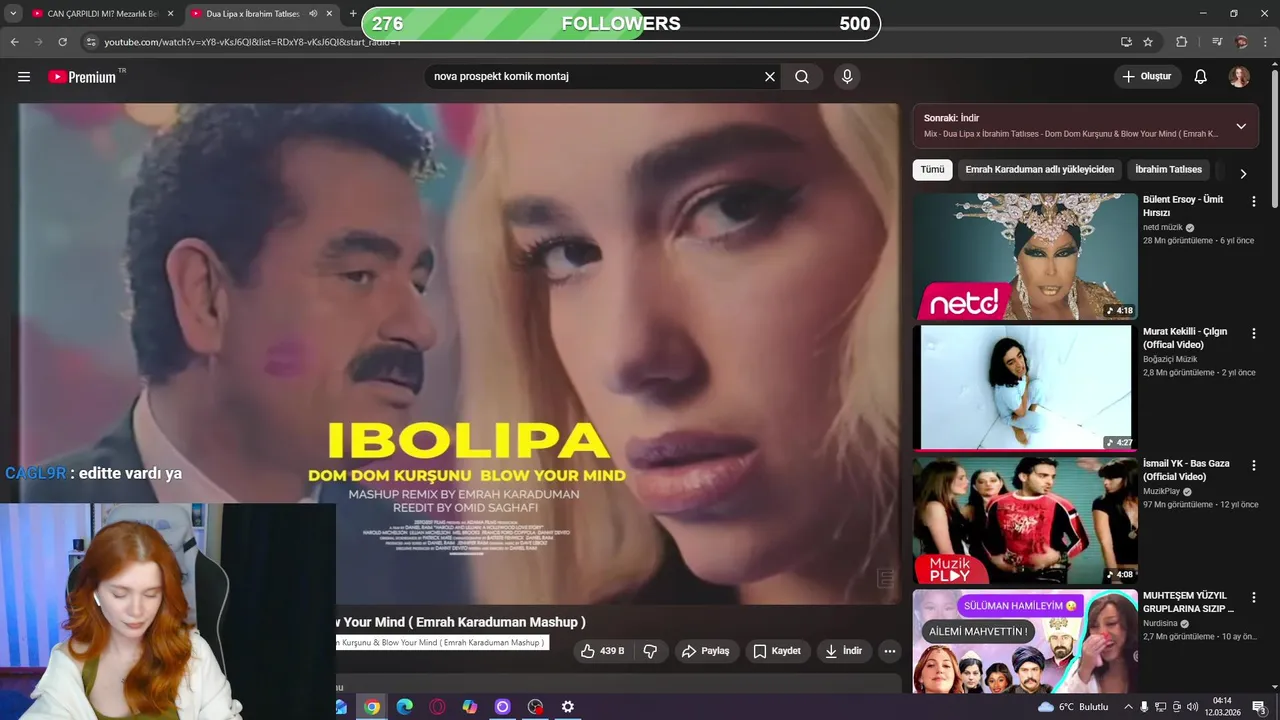This screenshot has width=1280, height=720.
Task: Select the İbrahim Tatlıses chip
Action: (1168, 170)
